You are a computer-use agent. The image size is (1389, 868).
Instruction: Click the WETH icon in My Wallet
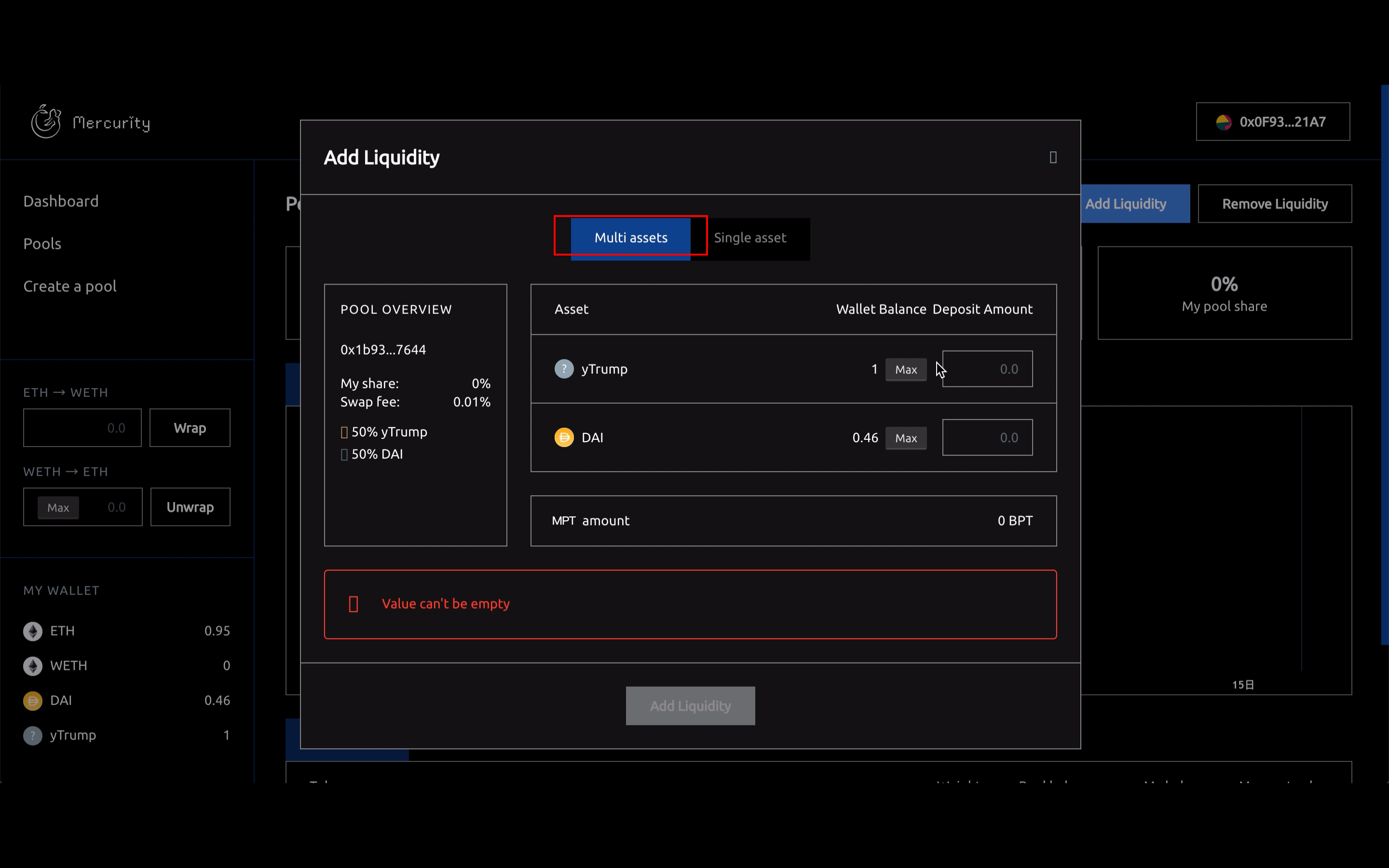click(x=33, y=666)
